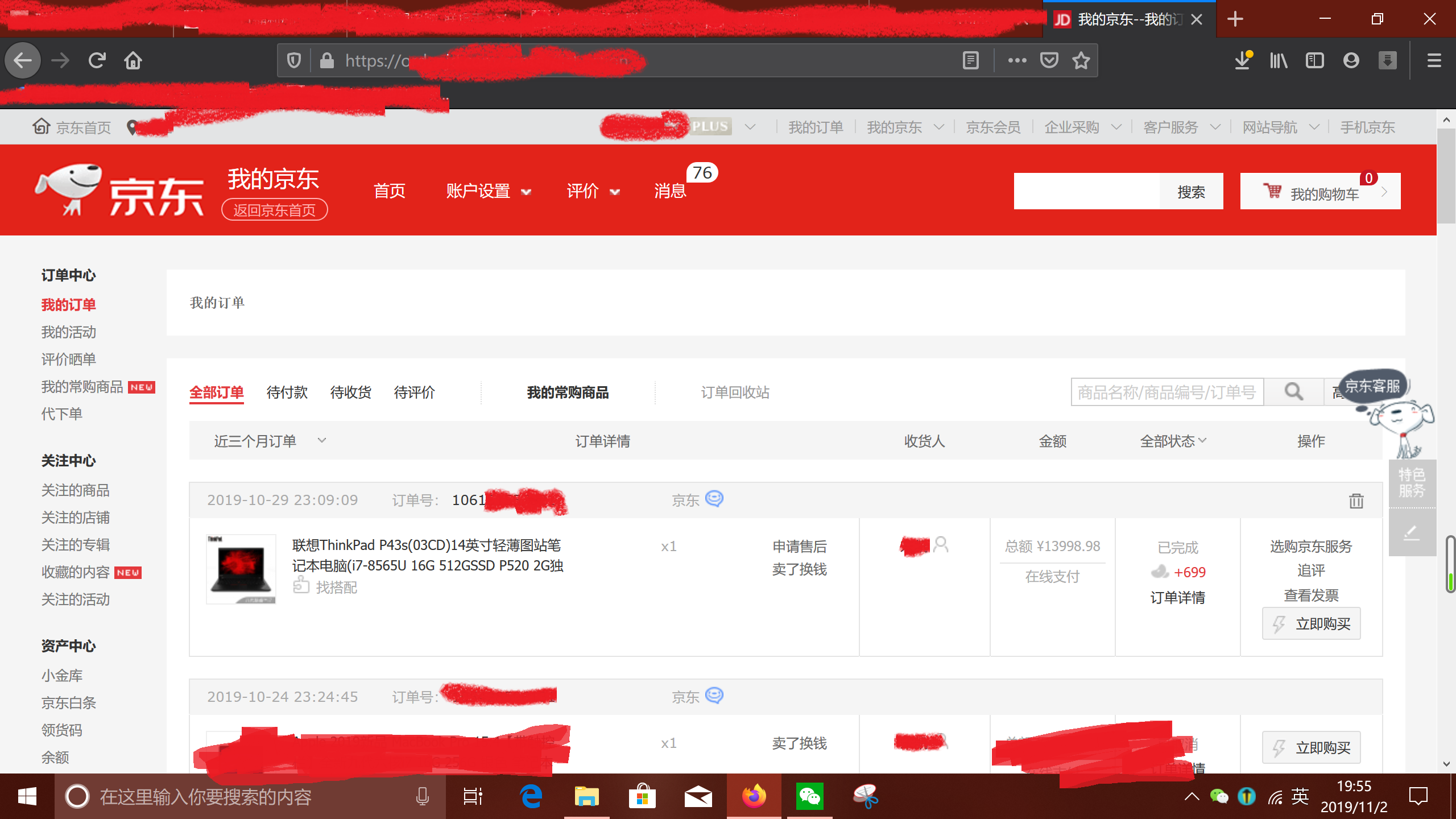
Task: Open Windows Start menu
Action: [x=27, y=796]
